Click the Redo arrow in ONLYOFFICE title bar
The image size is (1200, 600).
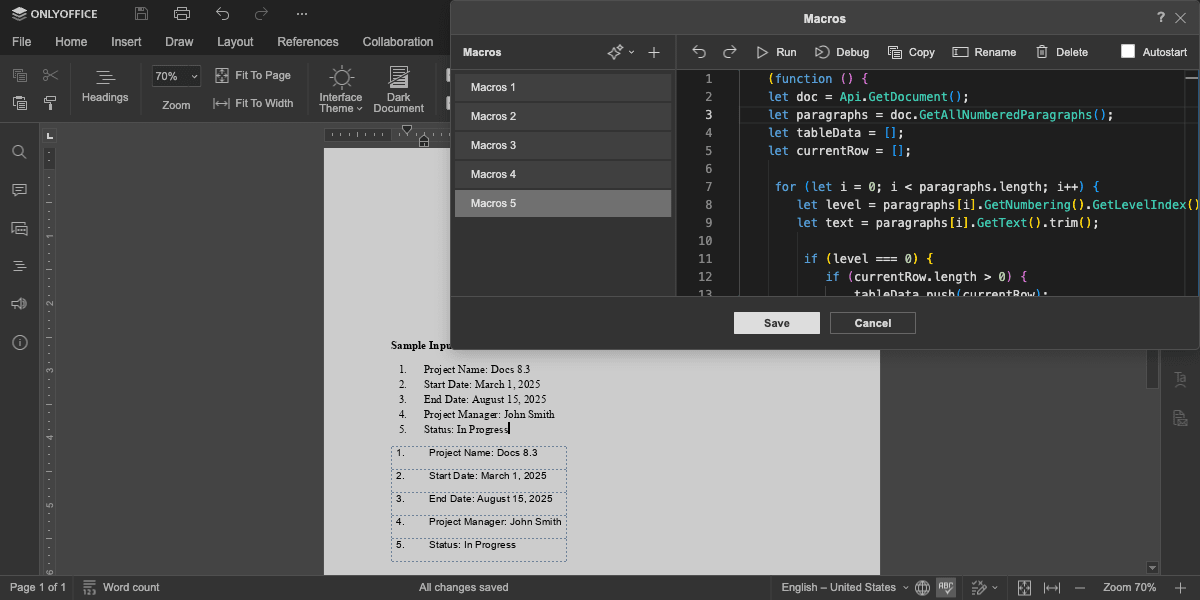[x=262, y=14]
